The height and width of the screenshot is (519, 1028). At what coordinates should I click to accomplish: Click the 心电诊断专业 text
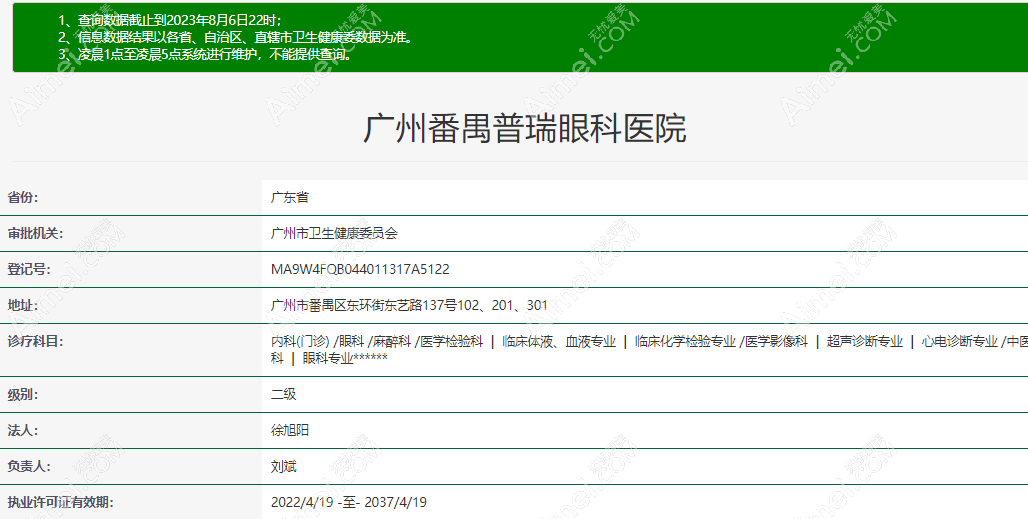point(959,341)
